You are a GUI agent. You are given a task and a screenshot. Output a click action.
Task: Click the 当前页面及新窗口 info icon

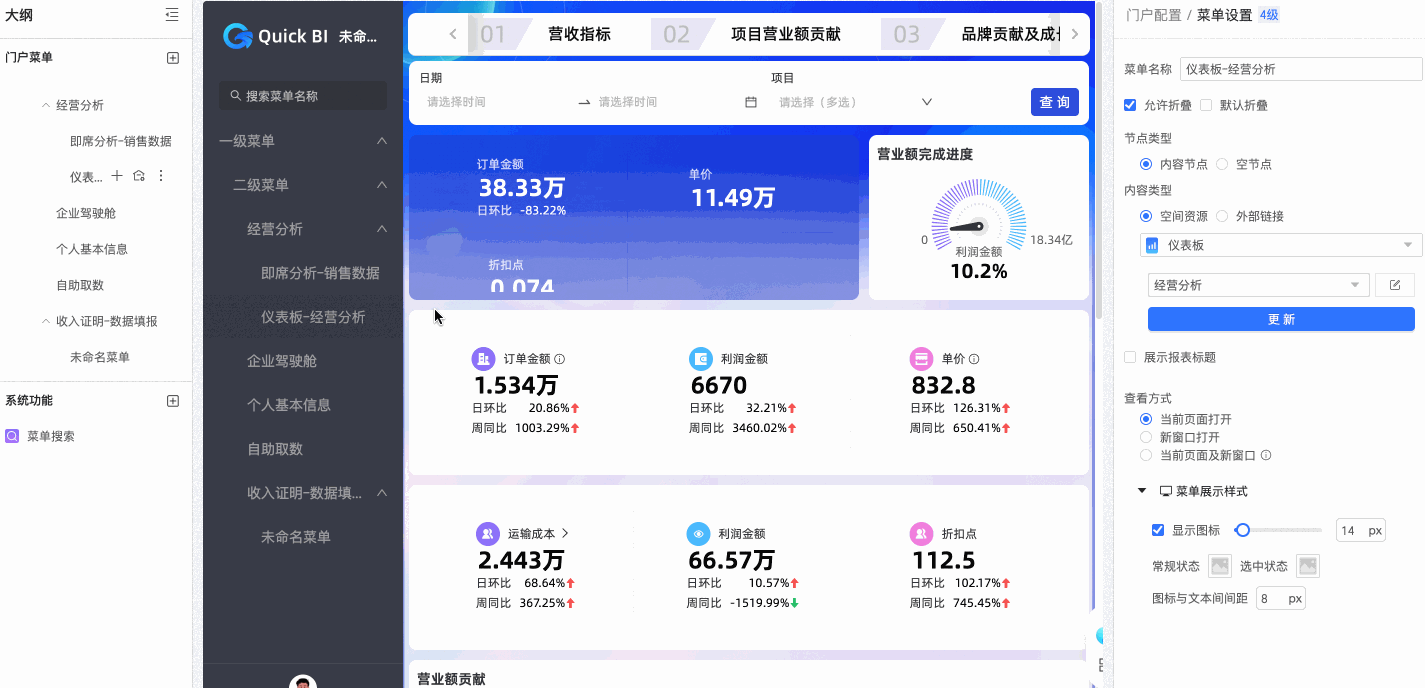[x=1266, y=455]
